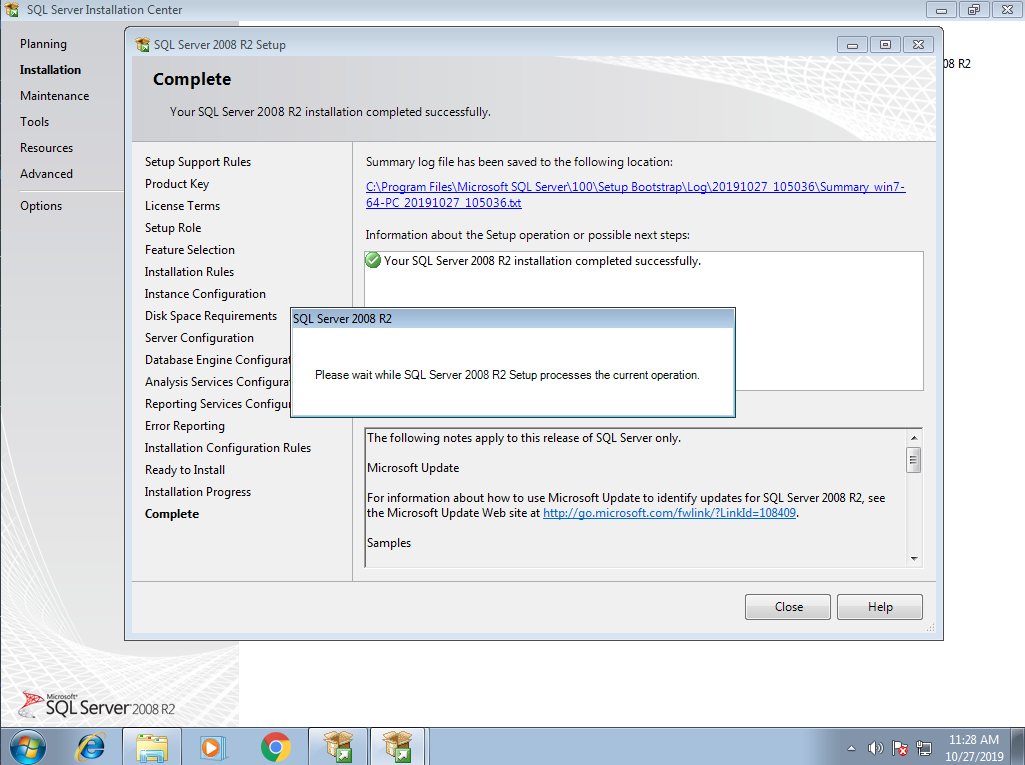Select Setup Support Rules step
Screen dimensions: 1025x765
point(197,162)
